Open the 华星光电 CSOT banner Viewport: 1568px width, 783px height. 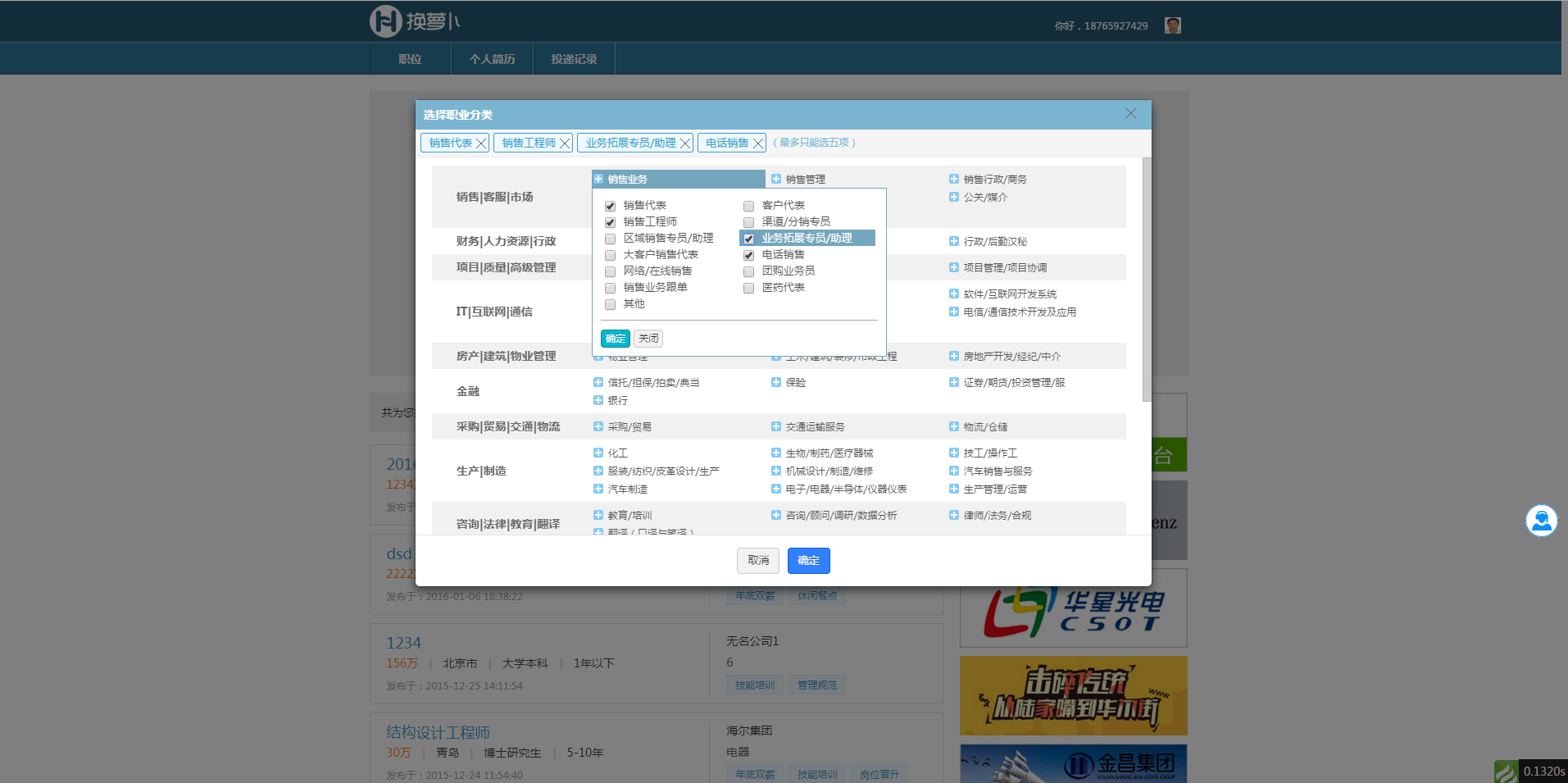1073,609
